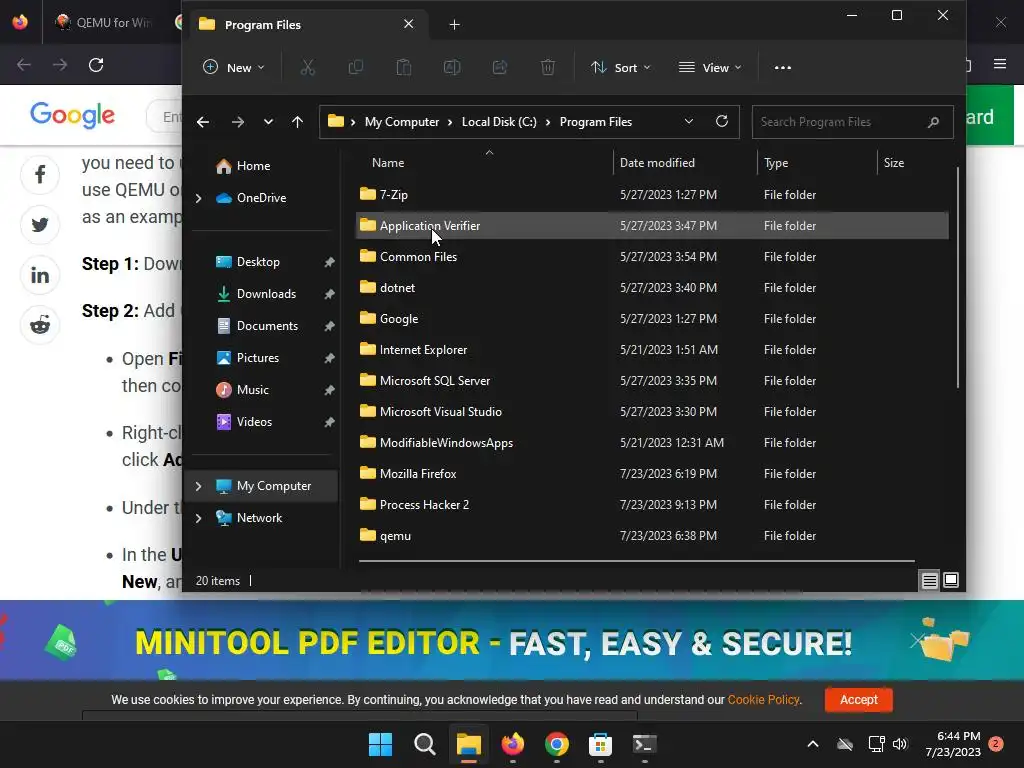The height and width of the screenshot is (768, 1024).
Task: Click Local Disk (C:) breadcrumb
Action: (x=499, y=122)
